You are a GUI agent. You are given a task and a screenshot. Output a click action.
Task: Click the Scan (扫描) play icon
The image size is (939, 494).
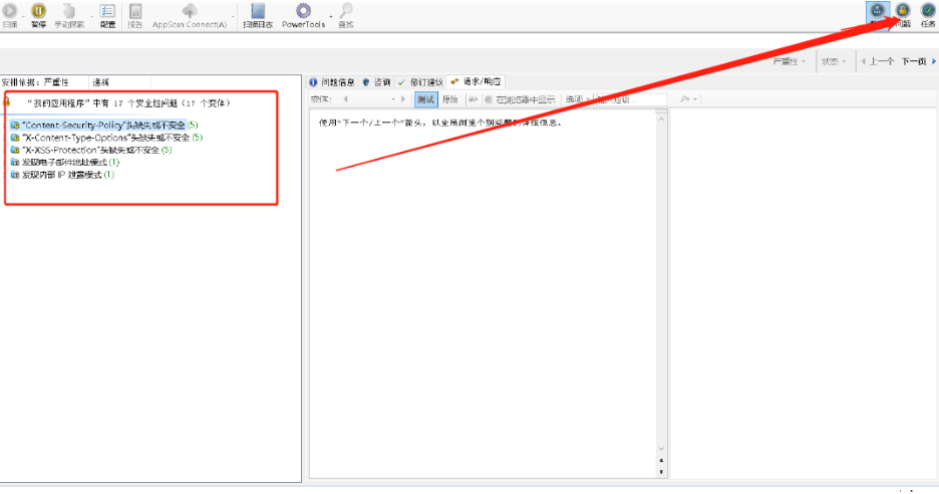tap(10, 10)
